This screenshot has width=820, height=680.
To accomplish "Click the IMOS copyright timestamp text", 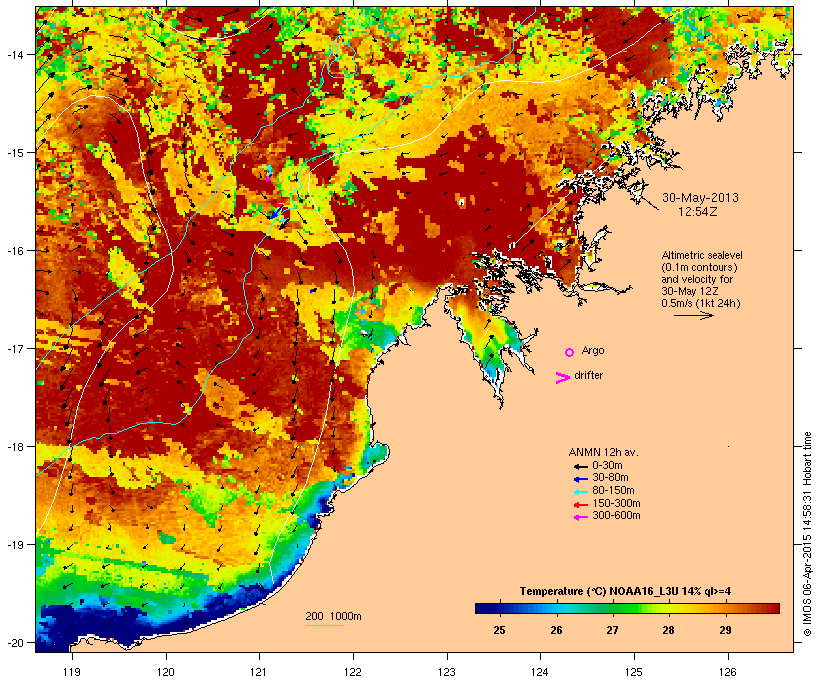I will point(807,534).
